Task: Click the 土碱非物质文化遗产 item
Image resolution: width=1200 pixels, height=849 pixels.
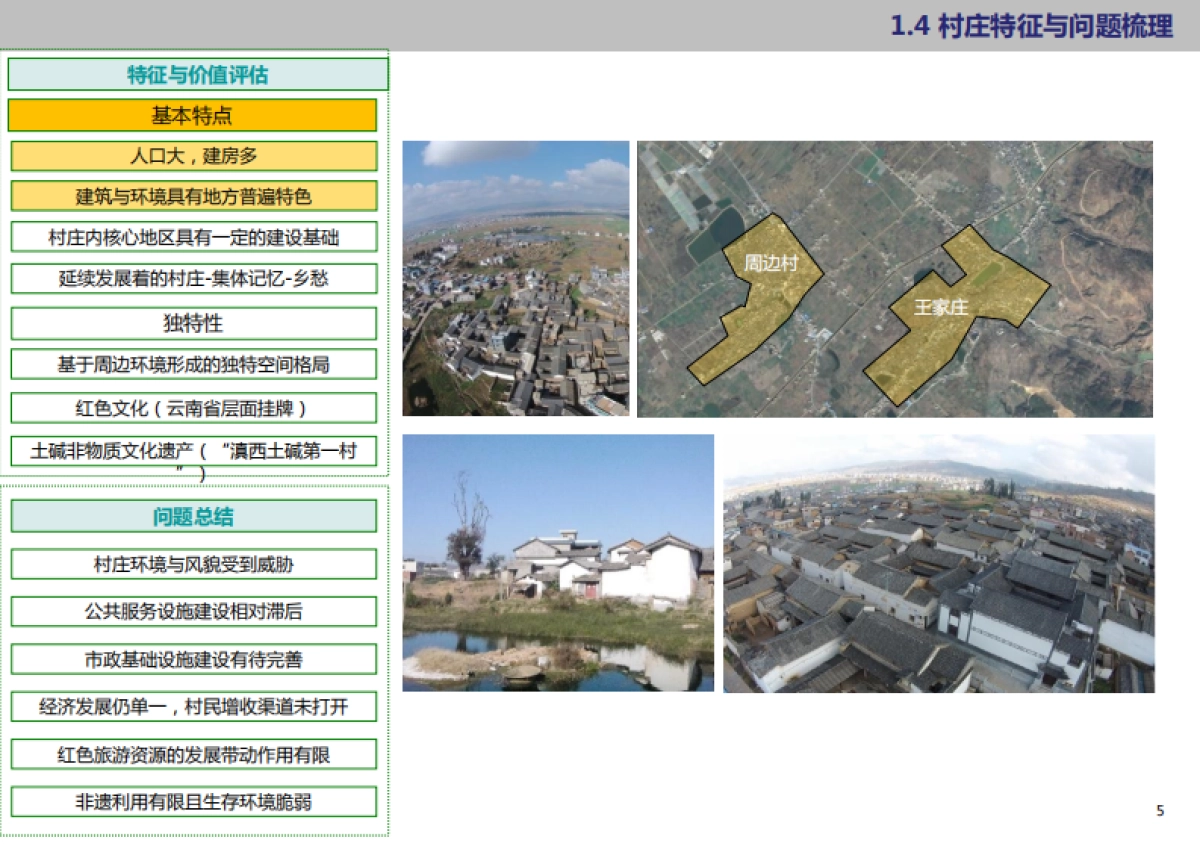Action: (194, 453)
